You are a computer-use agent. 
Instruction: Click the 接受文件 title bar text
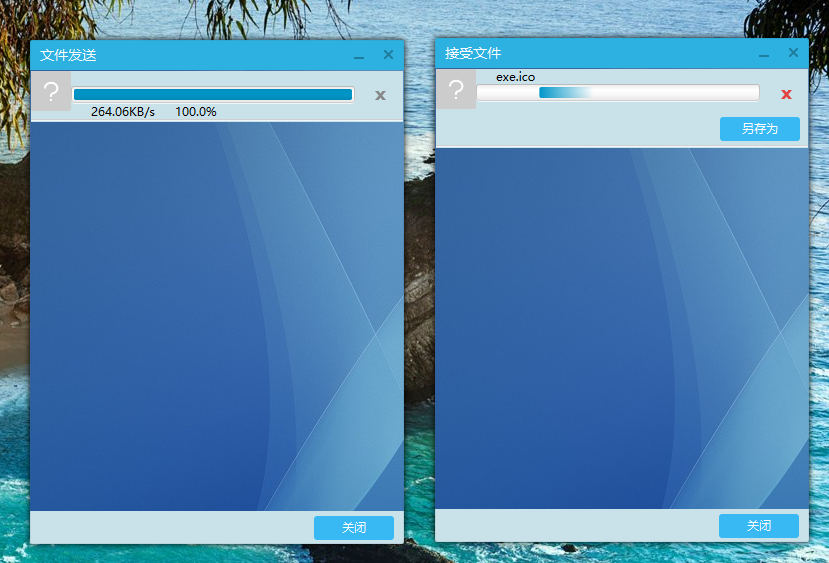tap(473, 53)
